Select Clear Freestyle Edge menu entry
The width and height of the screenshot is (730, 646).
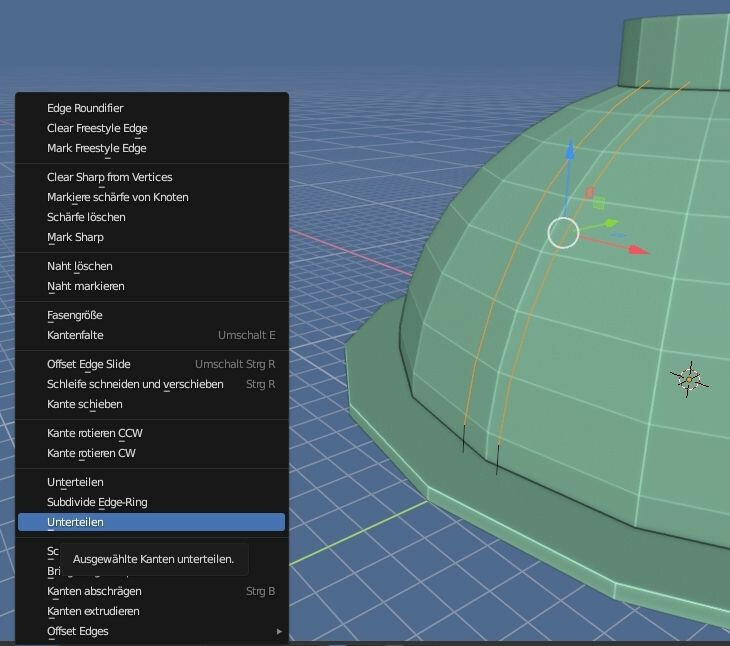point(151,128)
